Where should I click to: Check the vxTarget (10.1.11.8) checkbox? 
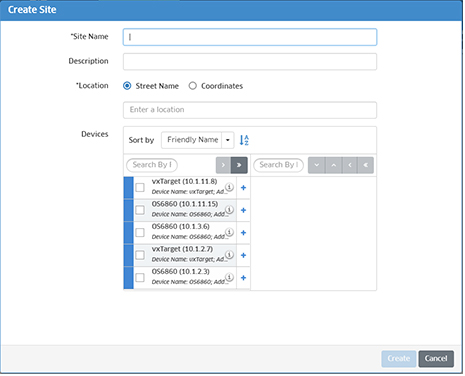point(140,188)
